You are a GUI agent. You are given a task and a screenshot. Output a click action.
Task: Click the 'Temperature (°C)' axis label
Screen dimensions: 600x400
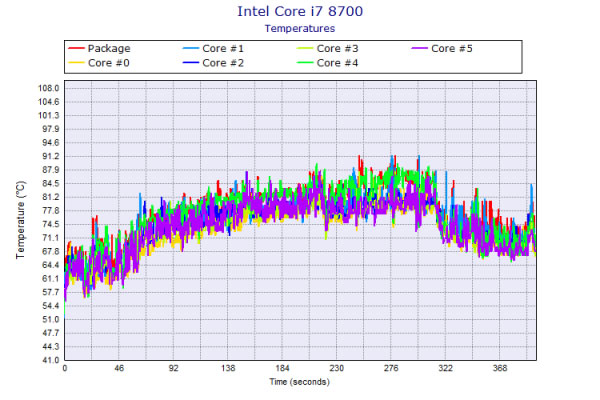pos(20,220)
